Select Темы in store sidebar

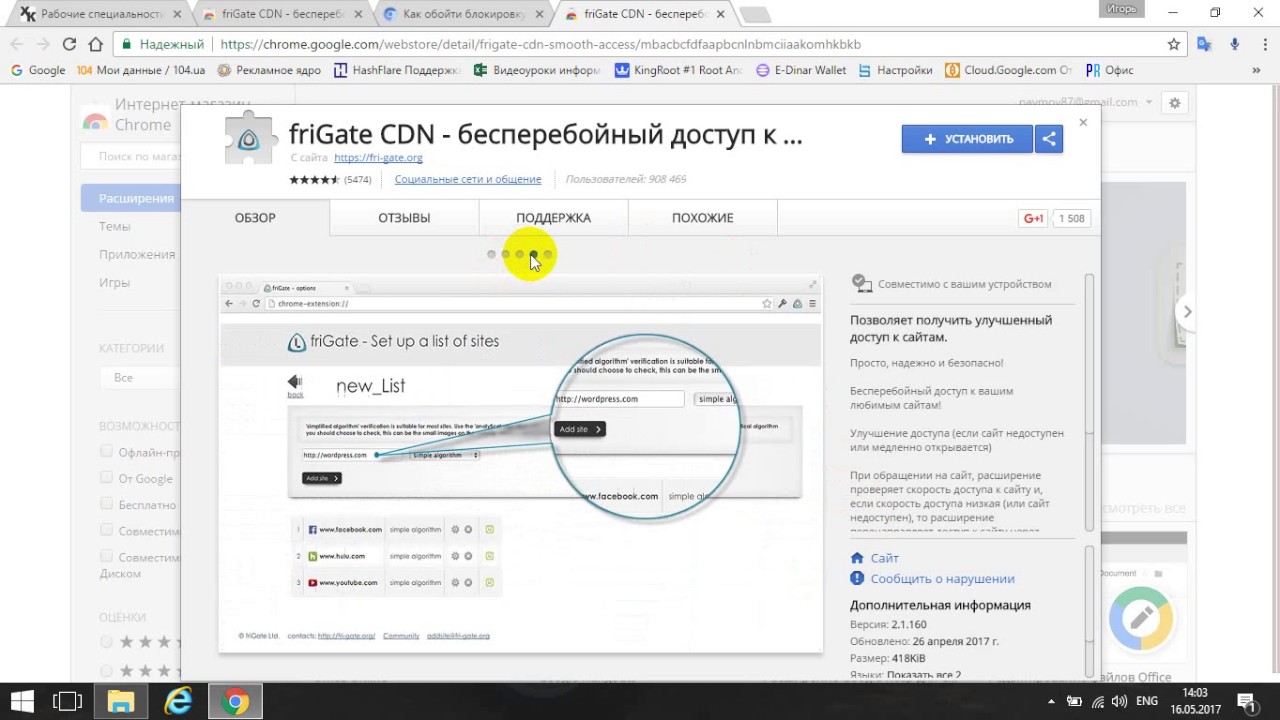(x=115, y=226)
